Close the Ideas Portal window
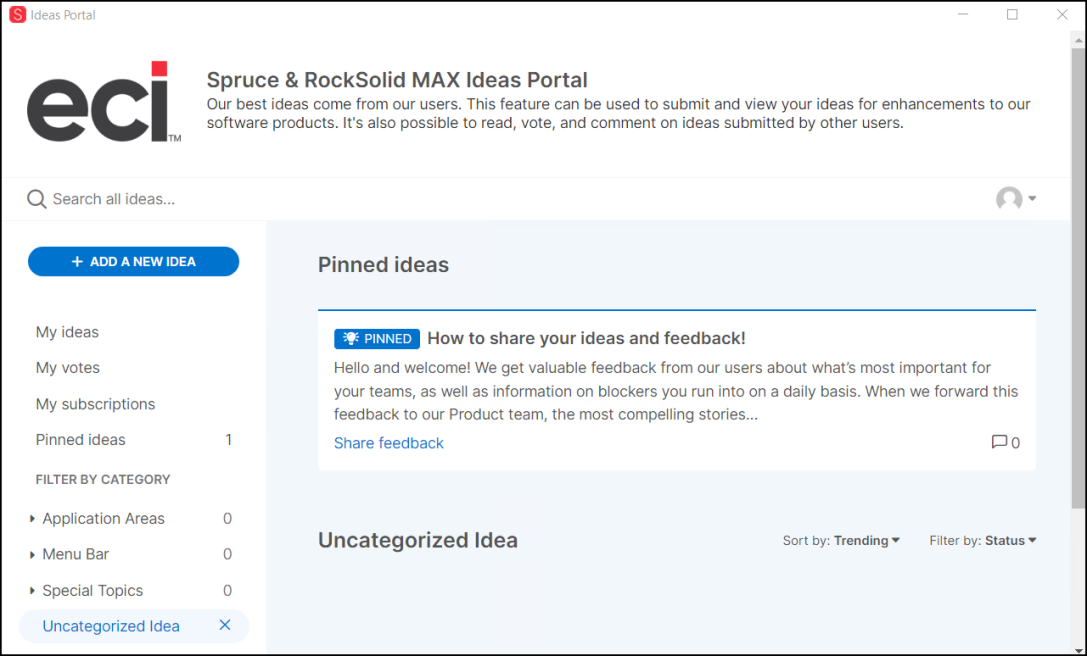The width and height of the screenshot is (1087, 656). pos(1062,15)
